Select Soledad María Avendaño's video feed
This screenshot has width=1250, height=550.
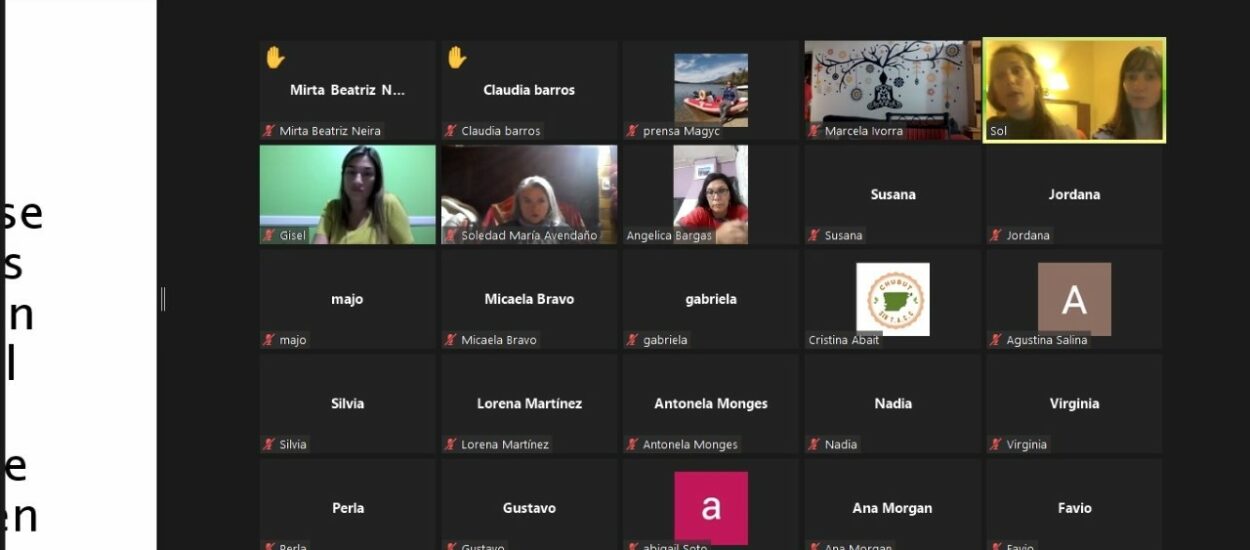point(529,195)
